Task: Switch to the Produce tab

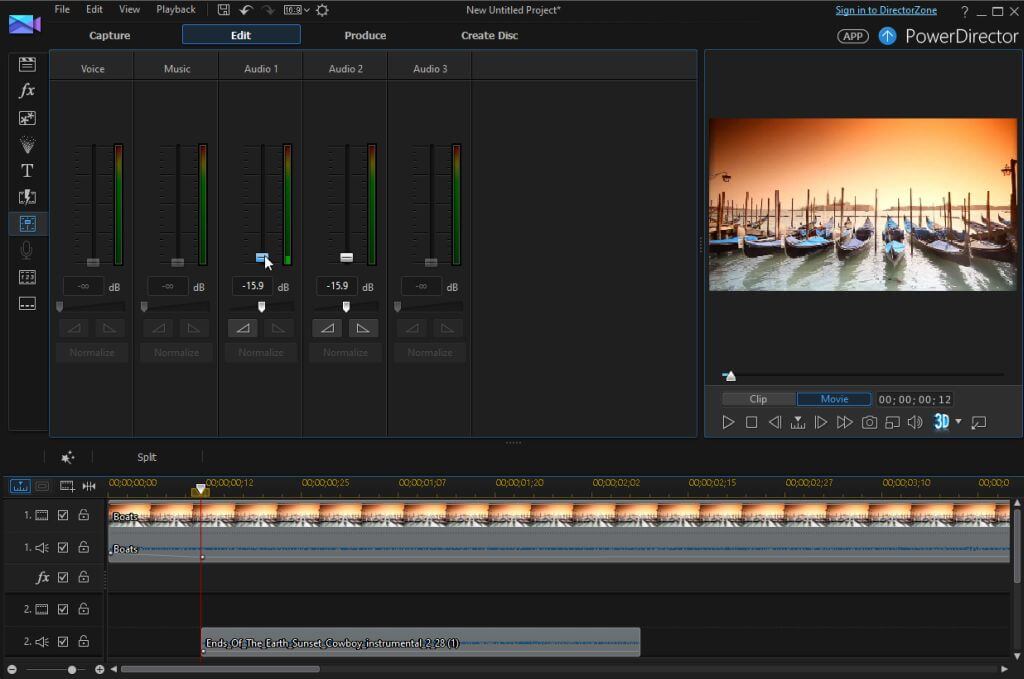Action: click(365, 35)
